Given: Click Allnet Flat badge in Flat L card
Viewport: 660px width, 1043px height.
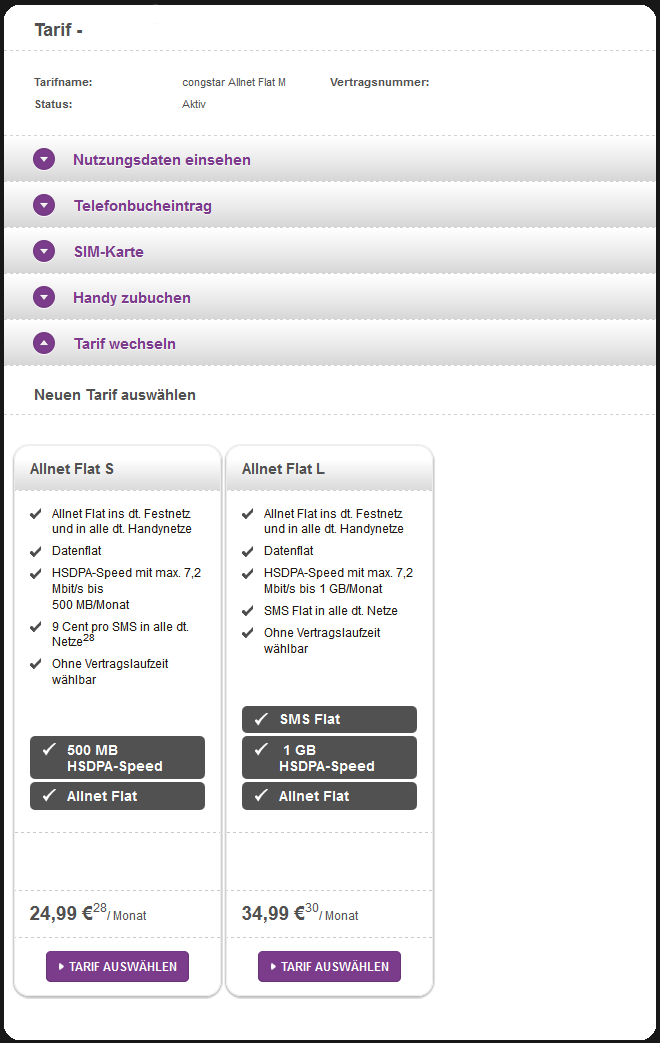Looking at the screenshot, I should [x=329, y=796].
